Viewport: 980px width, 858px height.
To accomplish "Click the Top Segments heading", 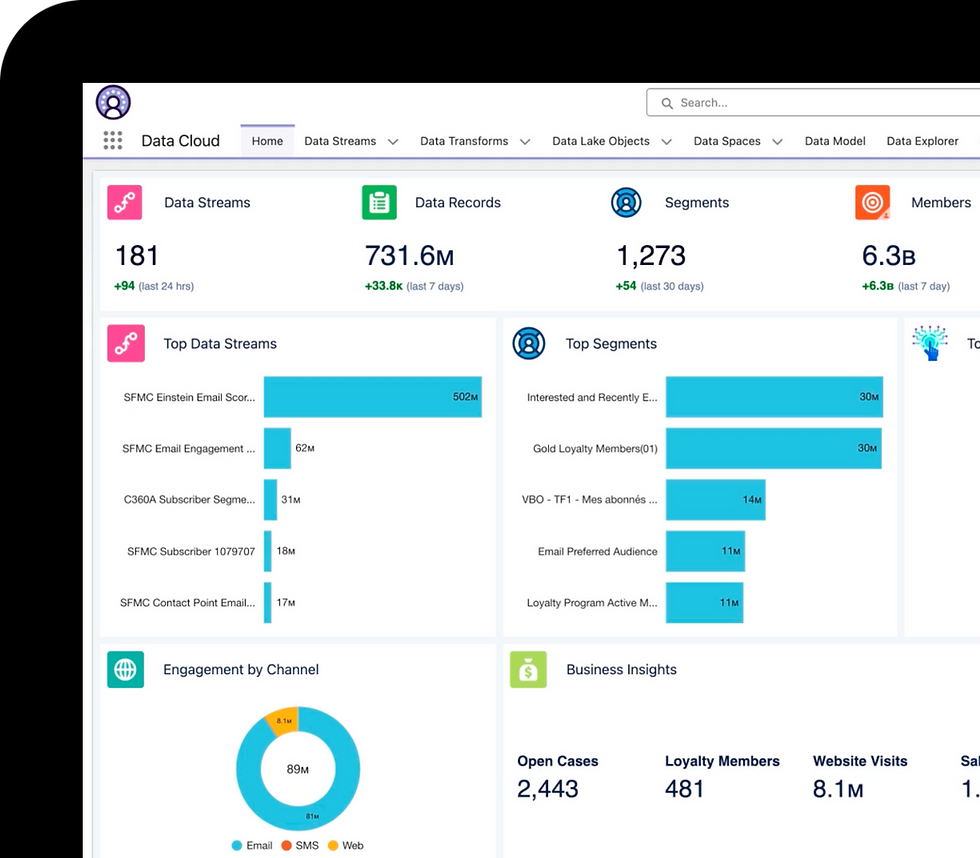I will tap(611, 344).
